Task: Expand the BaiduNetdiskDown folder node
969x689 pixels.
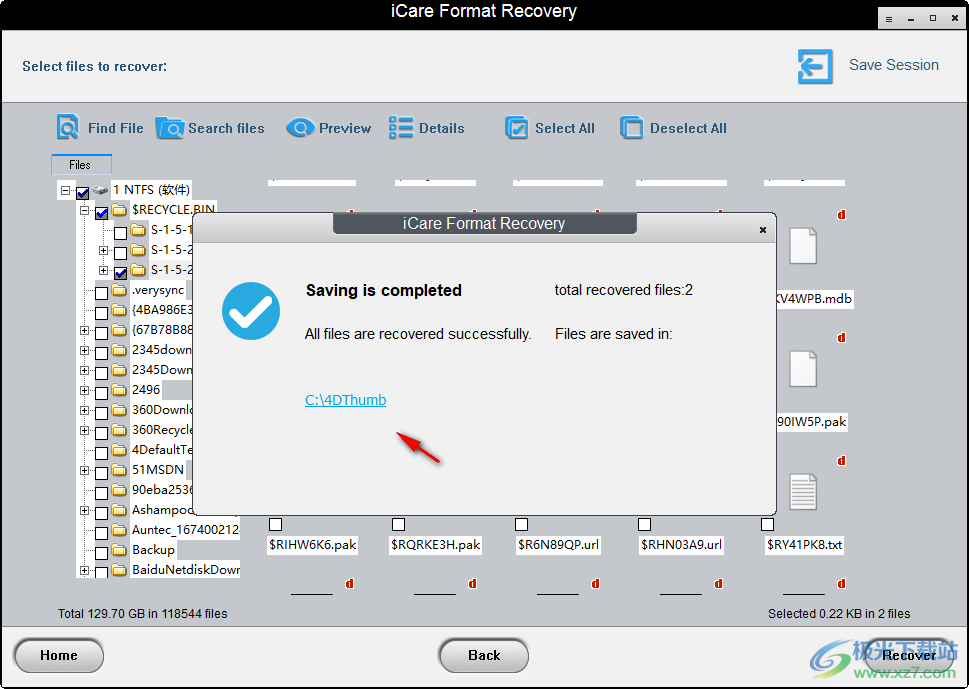Action: click(x=85, y=570)
